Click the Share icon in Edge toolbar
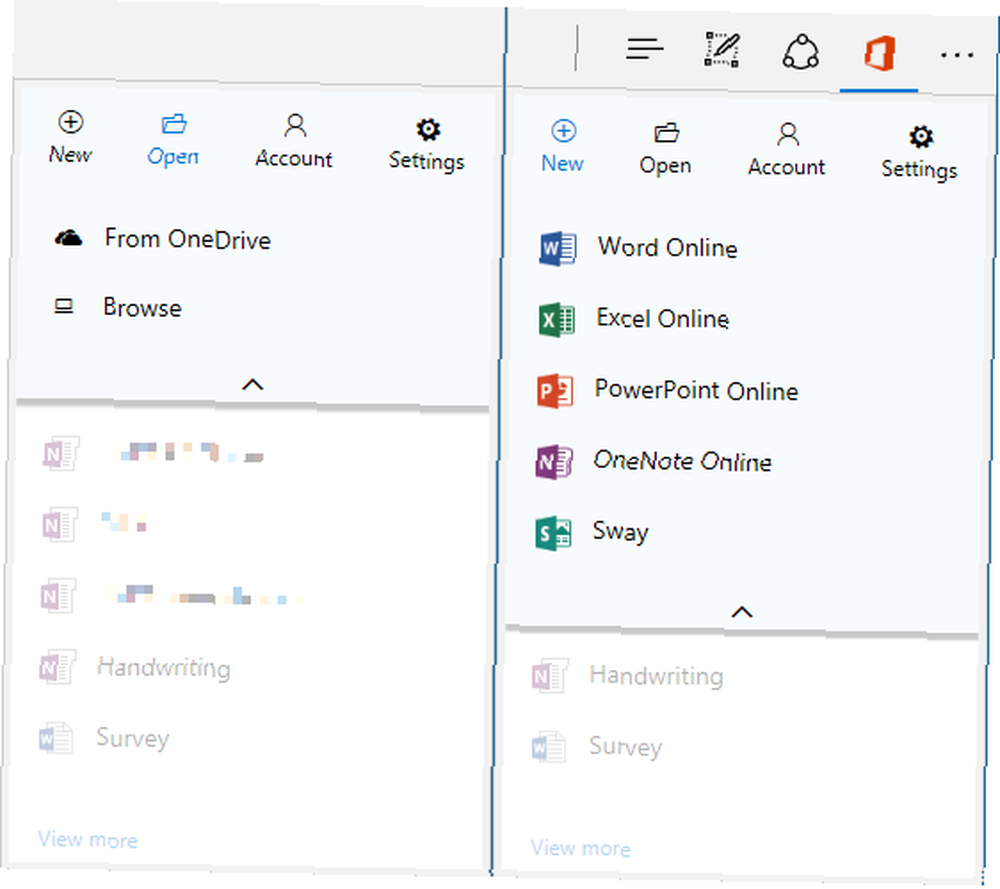 tap(801, 52)
